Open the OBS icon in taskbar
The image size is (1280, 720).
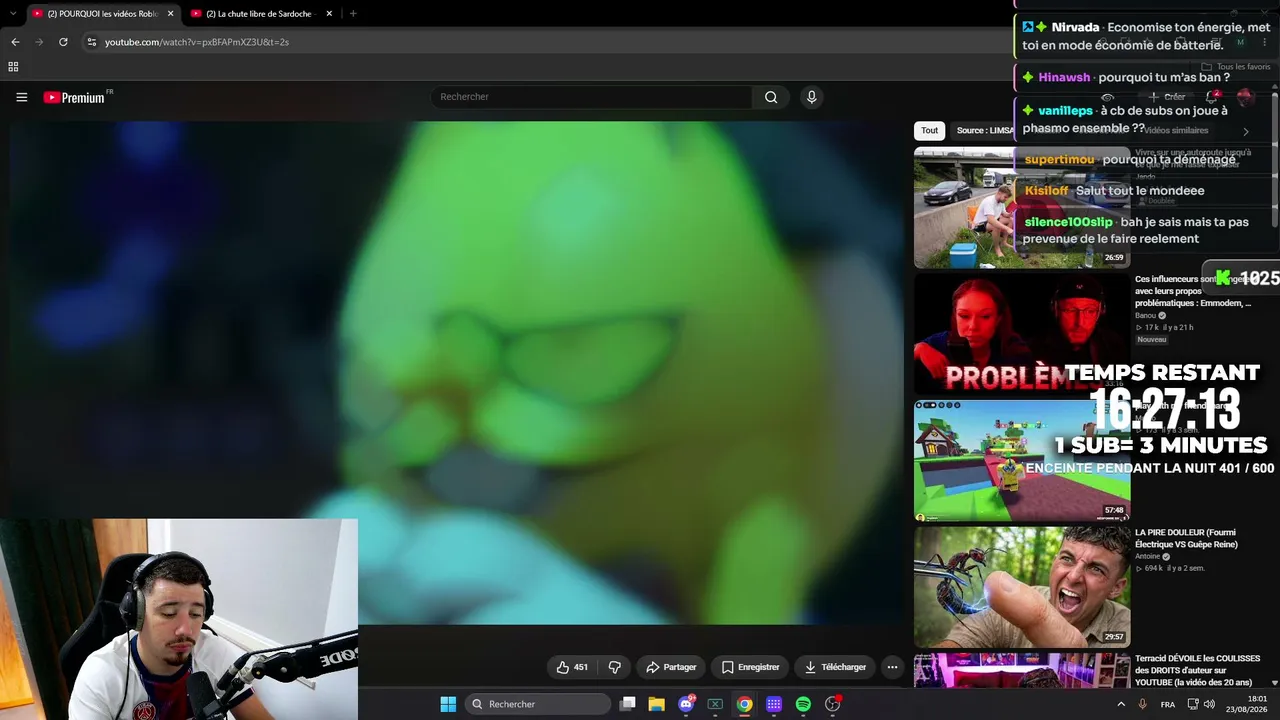(x=832, y=704)
